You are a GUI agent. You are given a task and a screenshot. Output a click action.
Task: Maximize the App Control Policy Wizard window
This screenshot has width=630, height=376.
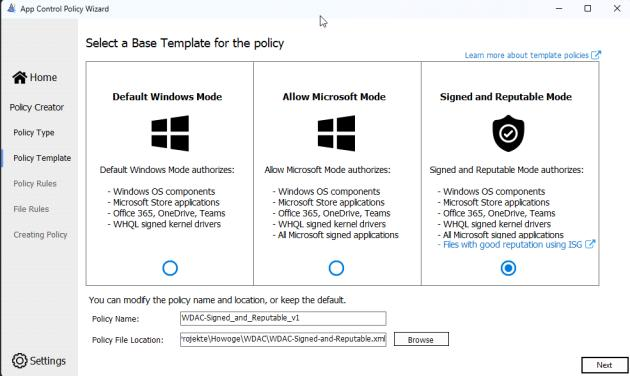[587, 8]
